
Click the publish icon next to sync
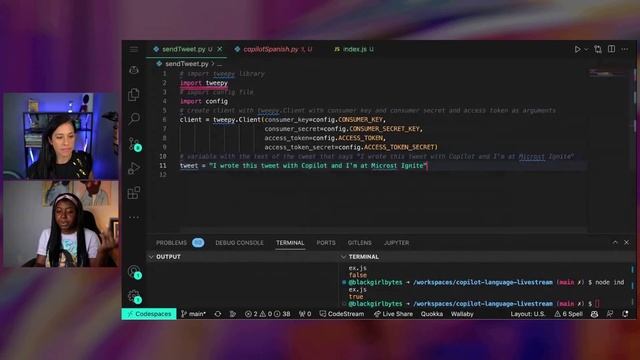pyautogui.click(x=233, y=314)
